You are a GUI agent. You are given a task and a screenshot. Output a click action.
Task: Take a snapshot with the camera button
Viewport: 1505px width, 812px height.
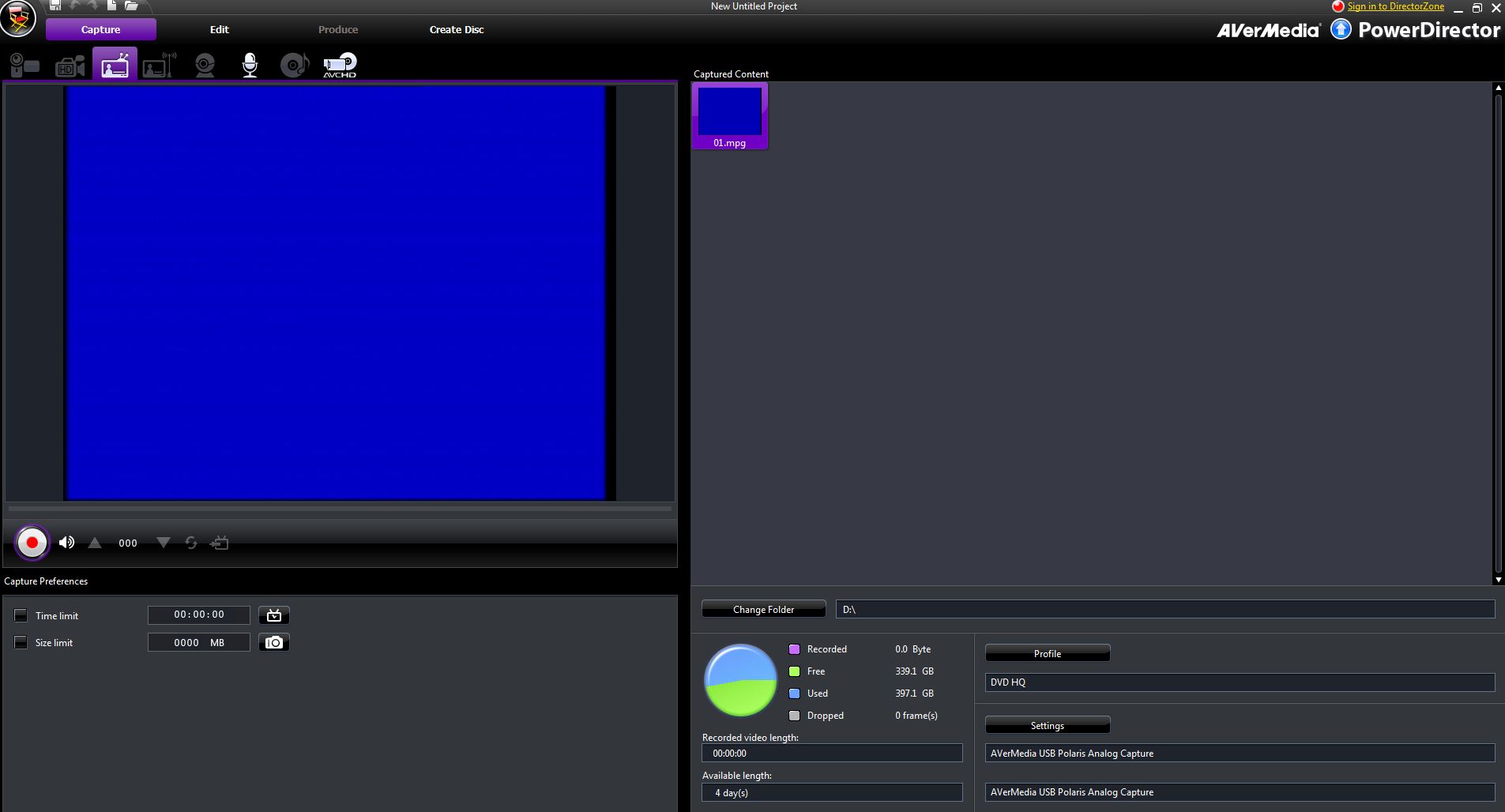(274, 642)
